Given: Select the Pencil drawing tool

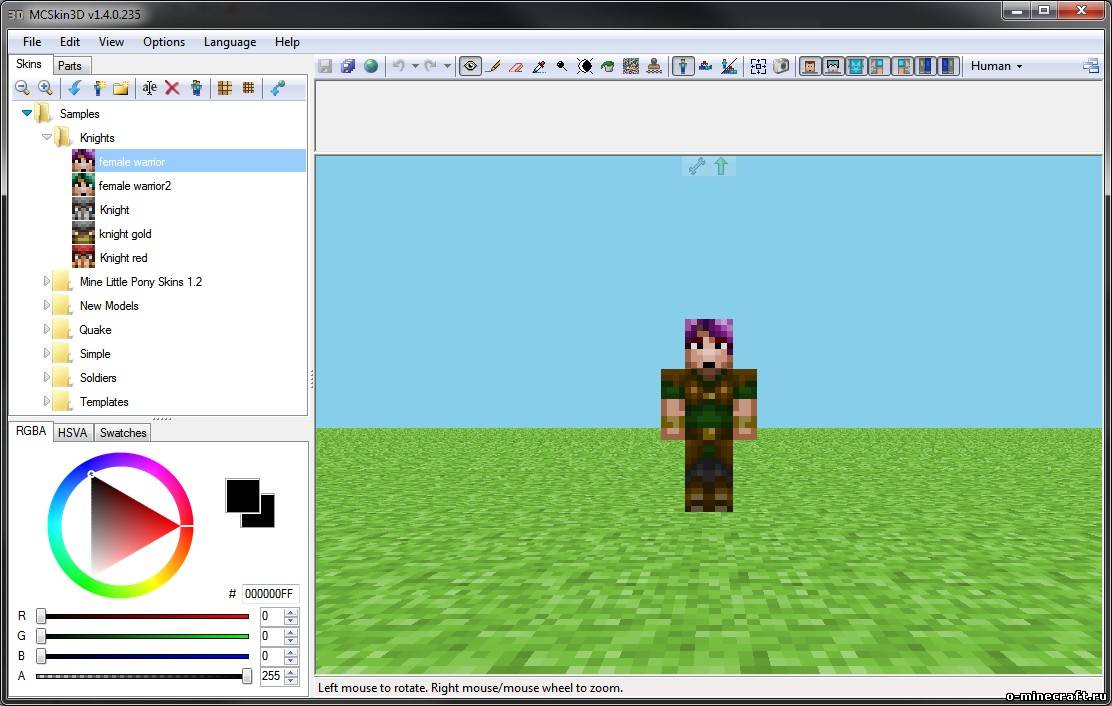Looking at the screenshot, I should tap(493, 66).
